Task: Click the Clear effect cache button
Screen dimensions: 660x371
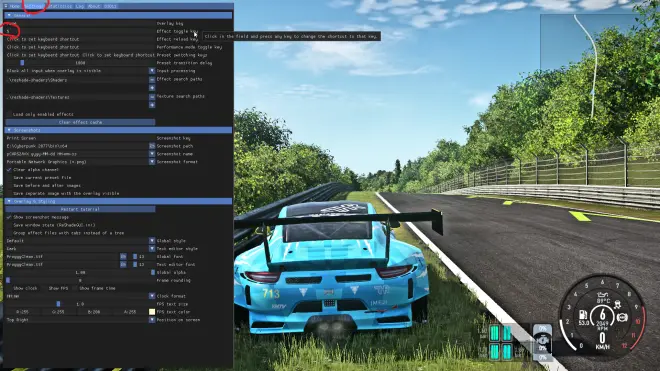Action: [x=80, y=122]
